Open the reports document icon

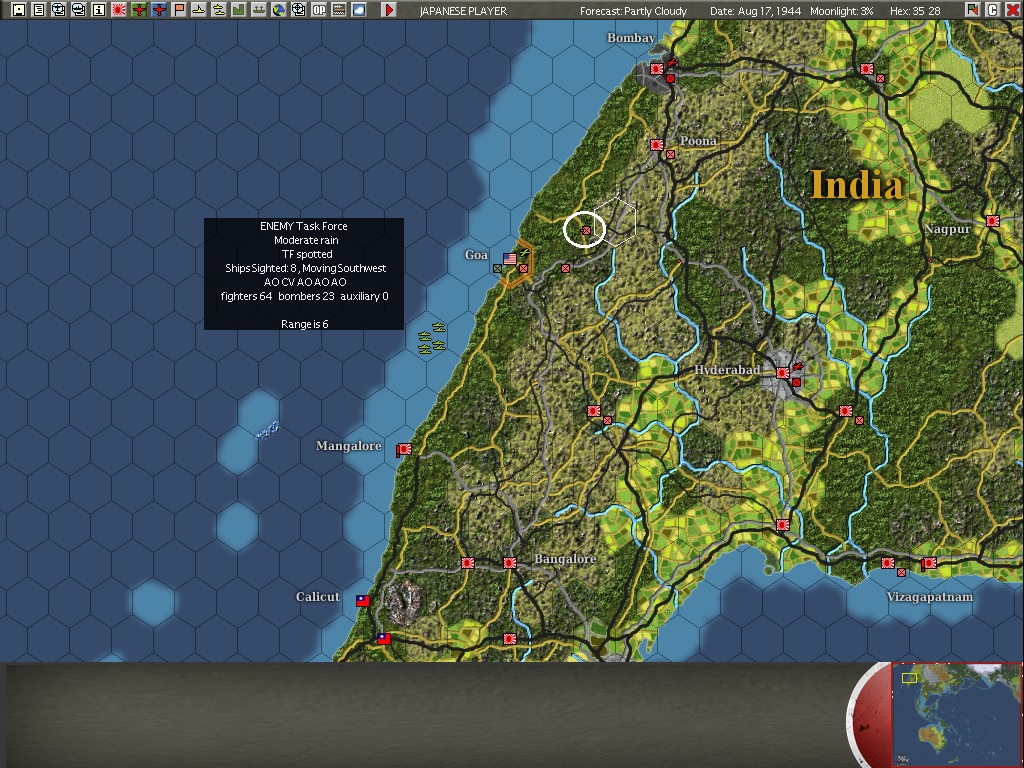point(39,10)
